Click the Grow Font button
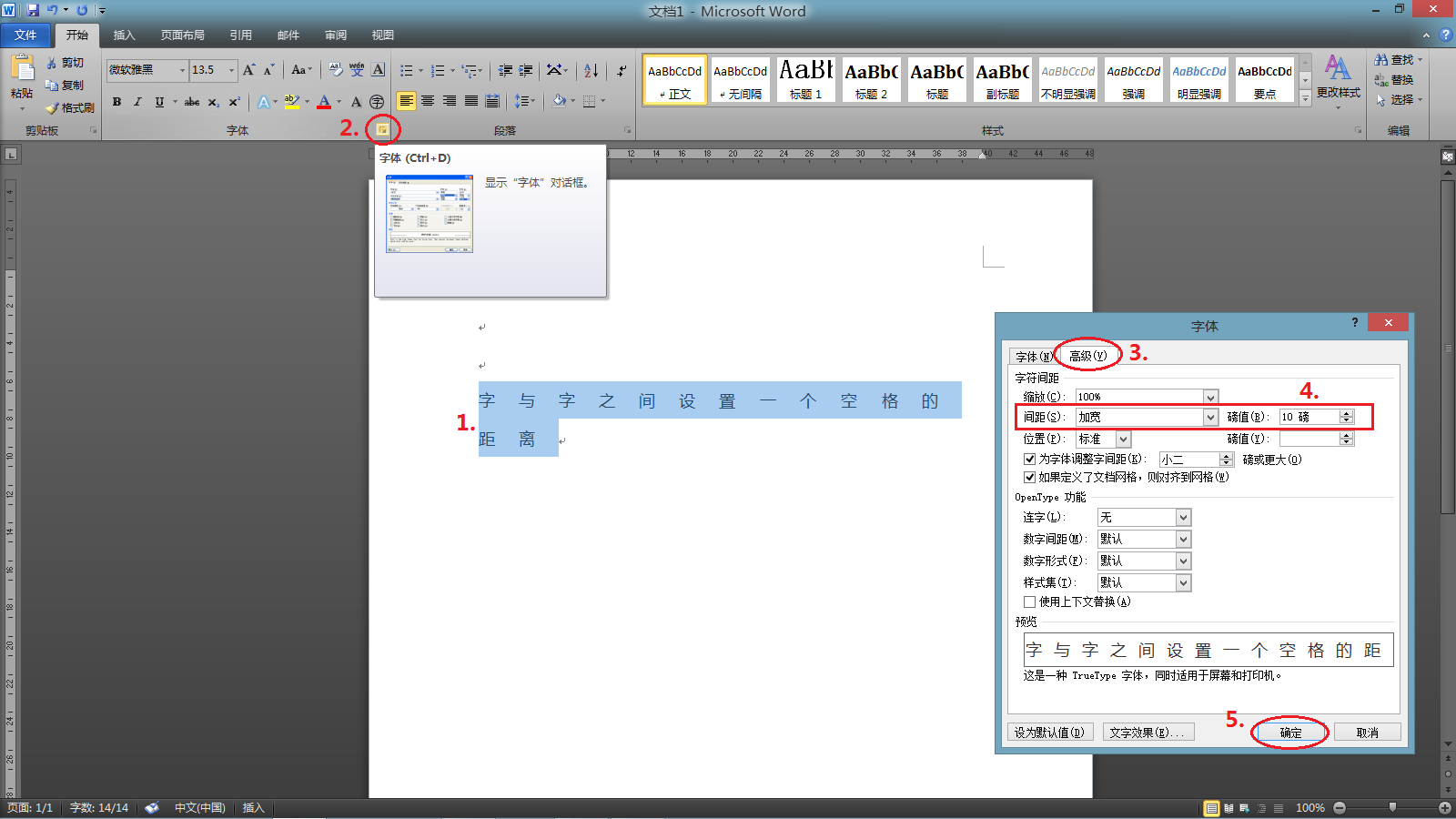 [248, 70]
